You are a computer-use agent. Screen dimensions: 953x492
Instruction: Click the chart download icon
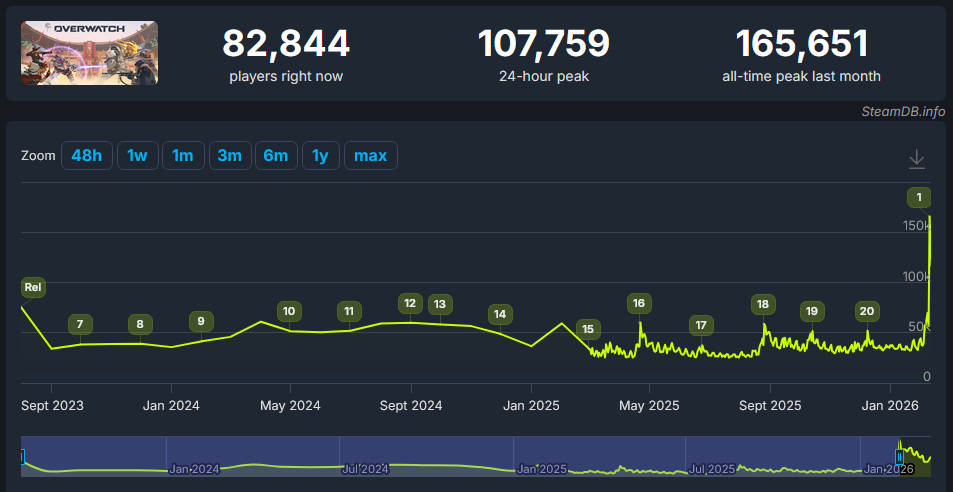[916, 159]
